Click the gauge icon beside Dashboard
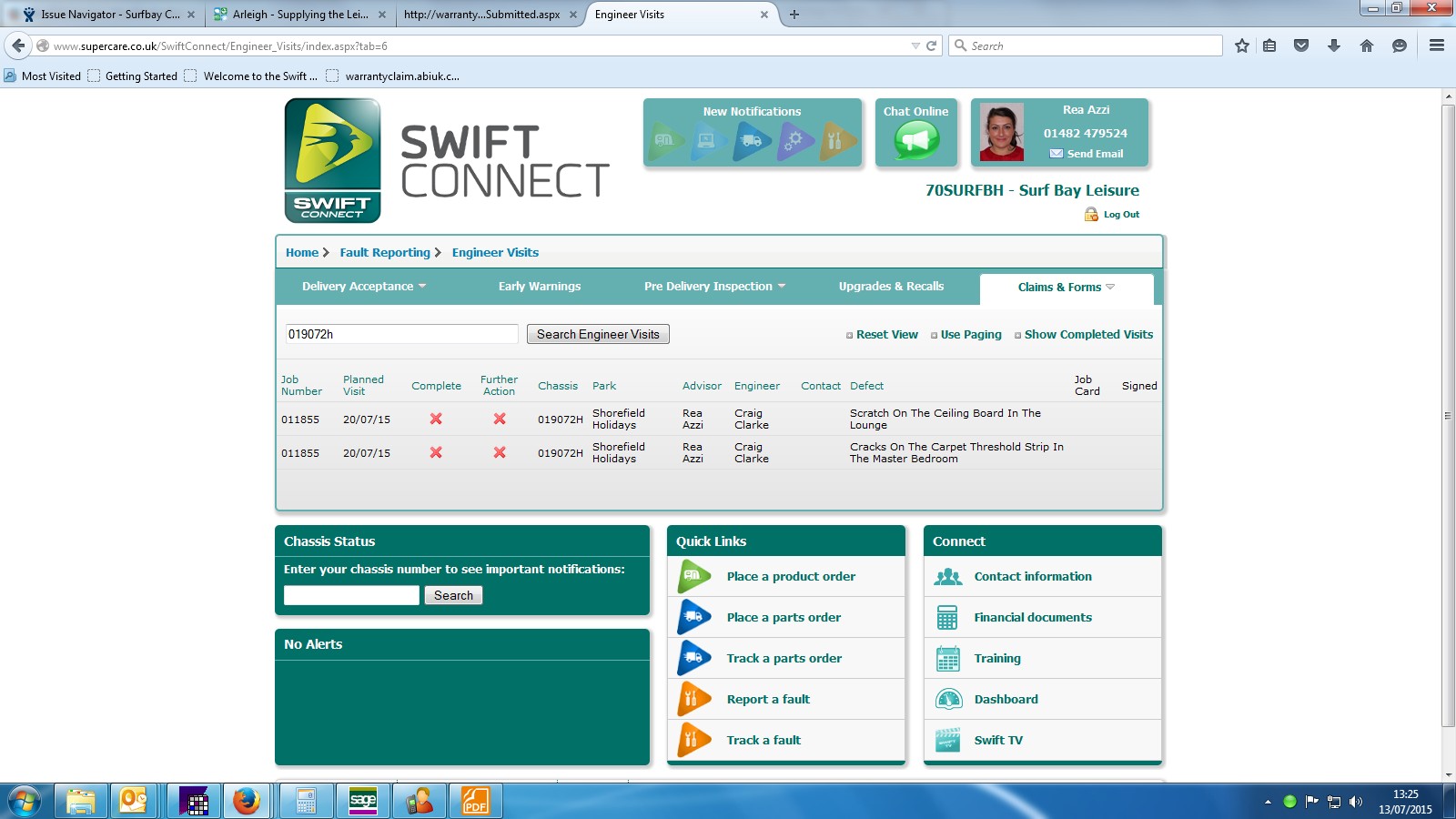 948,699
